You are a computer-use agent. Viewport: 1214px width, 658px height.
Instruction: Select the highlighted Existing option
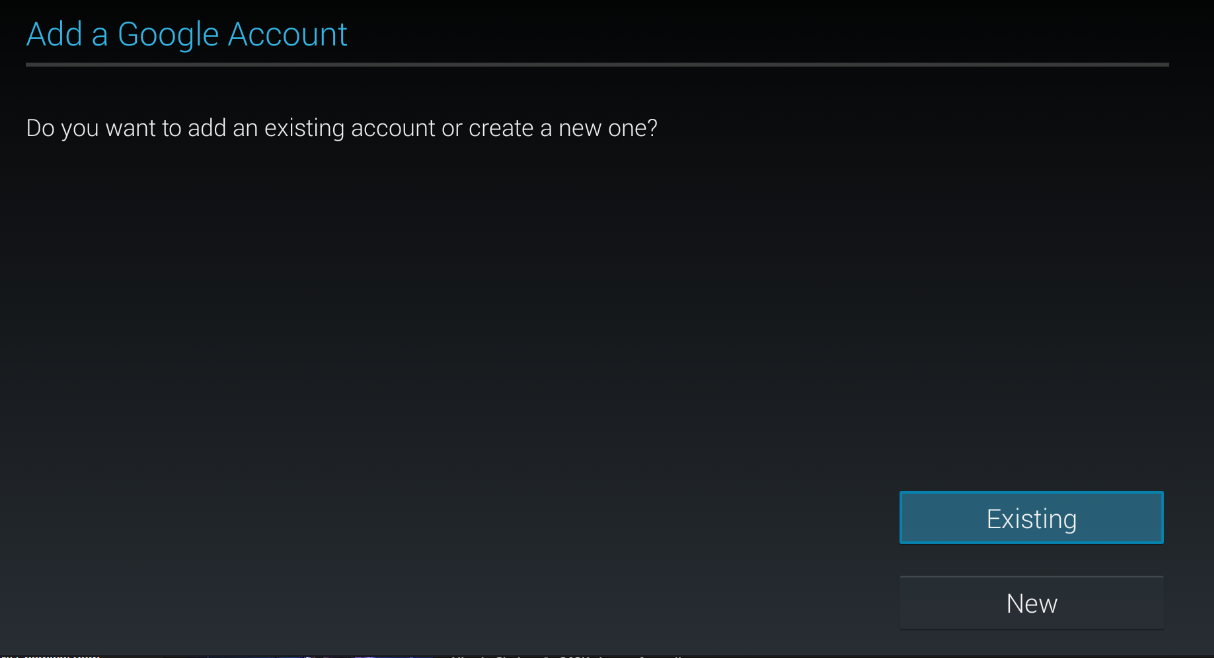click(x=1031, y=518)
